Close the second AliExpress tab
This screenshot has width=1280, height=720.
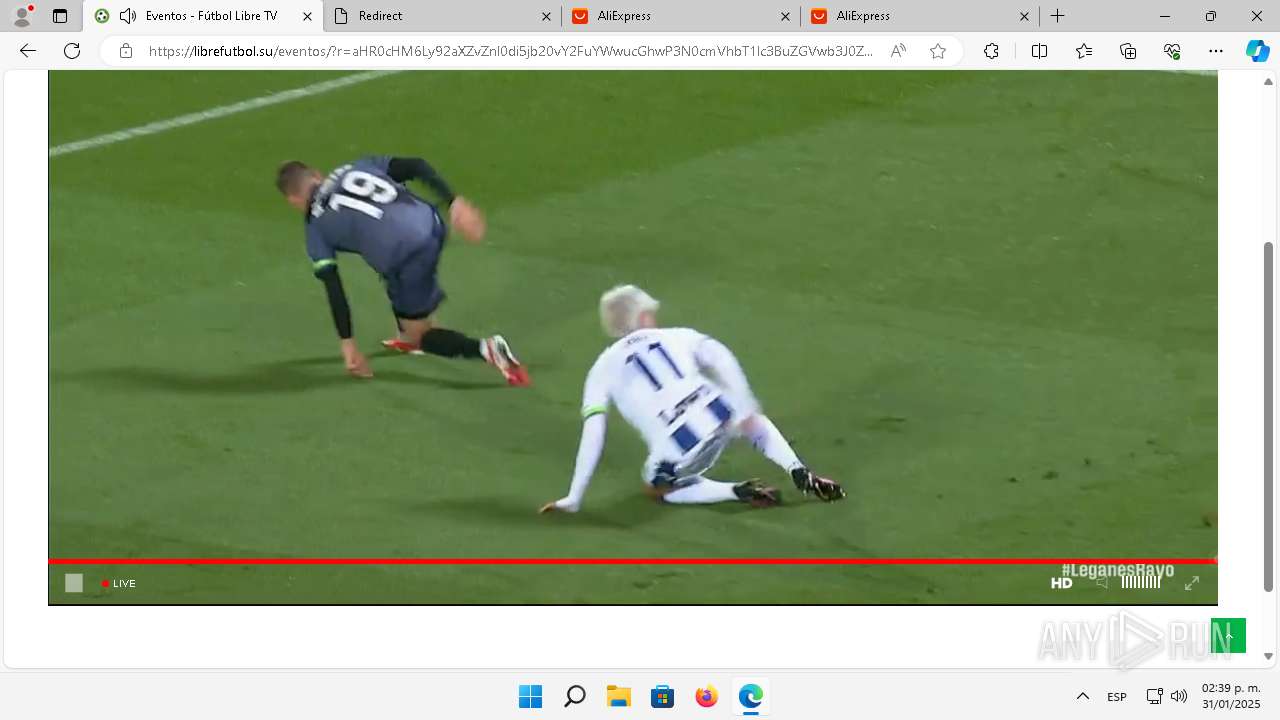pyautogui.click(x=1024, y=16)
